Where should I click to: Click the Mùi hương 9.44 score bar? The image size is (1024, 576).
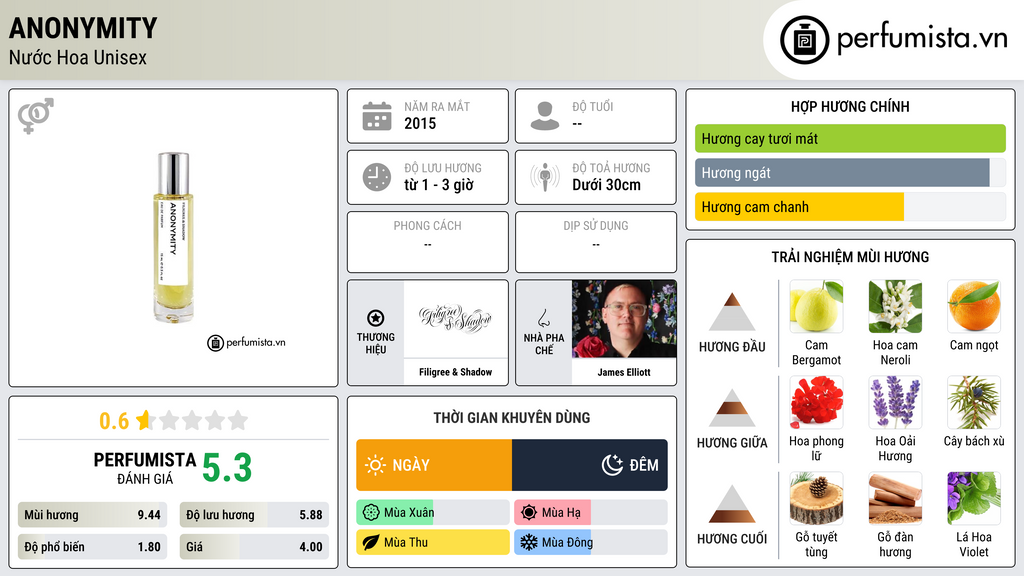(92, 515)
